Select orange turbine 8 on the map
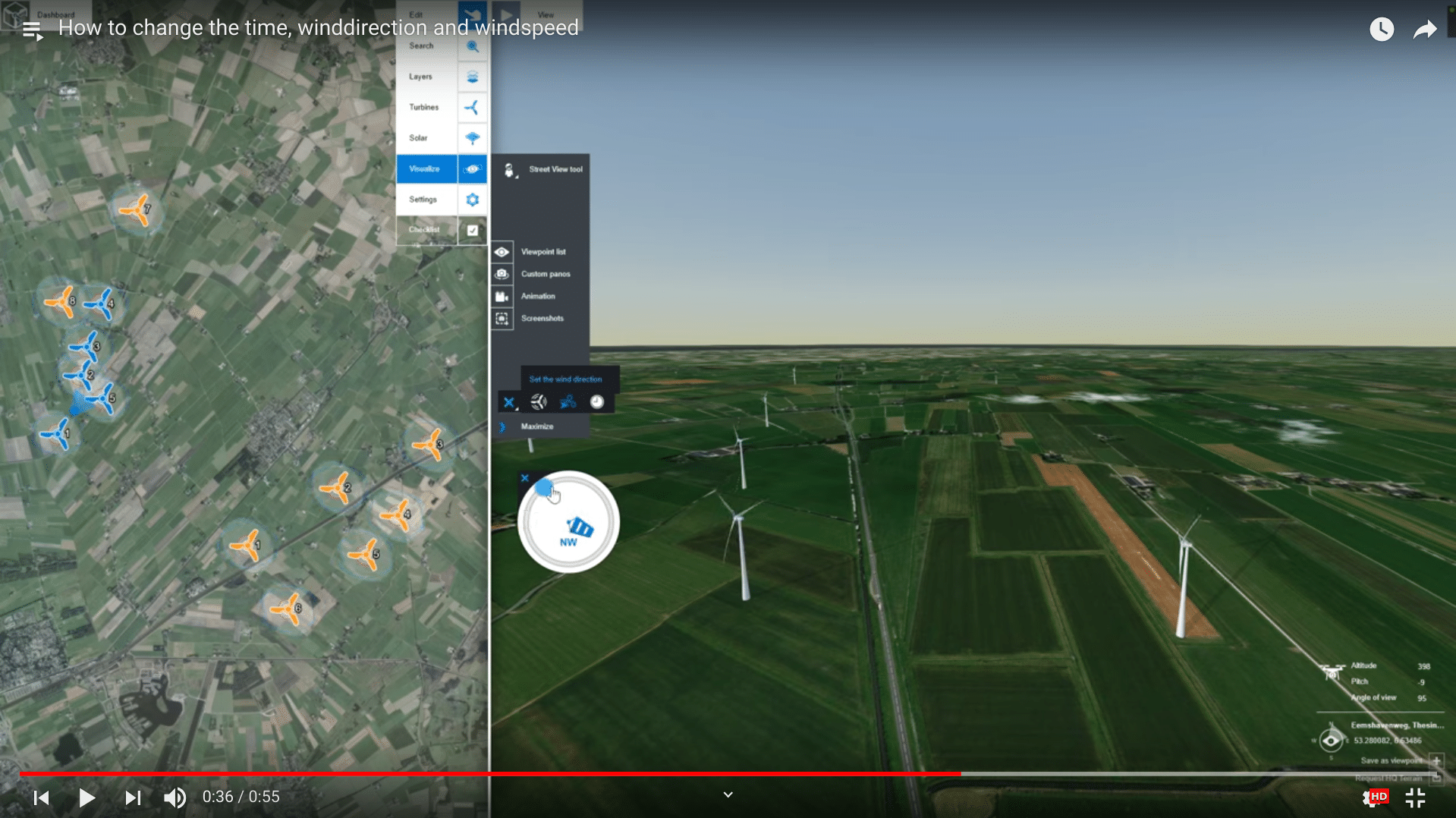 60,302
